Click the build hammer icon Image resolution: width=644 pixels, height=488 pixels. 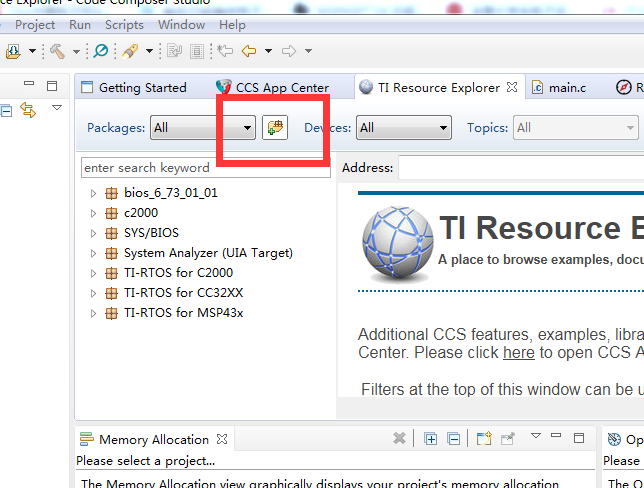(x=58, y=51)
